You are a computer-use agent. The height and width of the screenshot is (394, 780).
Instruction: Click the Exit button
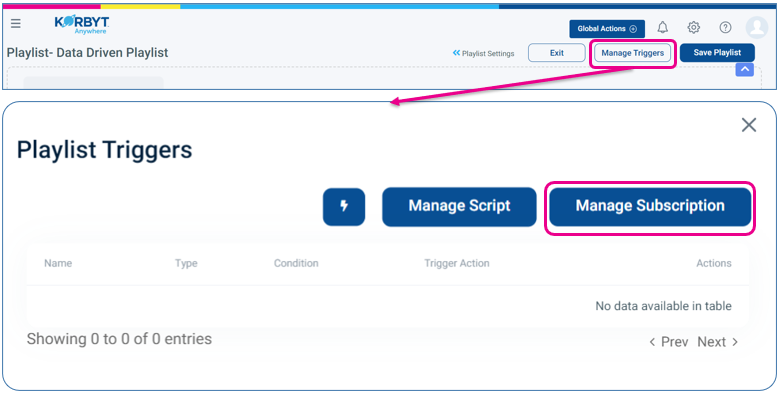click(557, 53)
